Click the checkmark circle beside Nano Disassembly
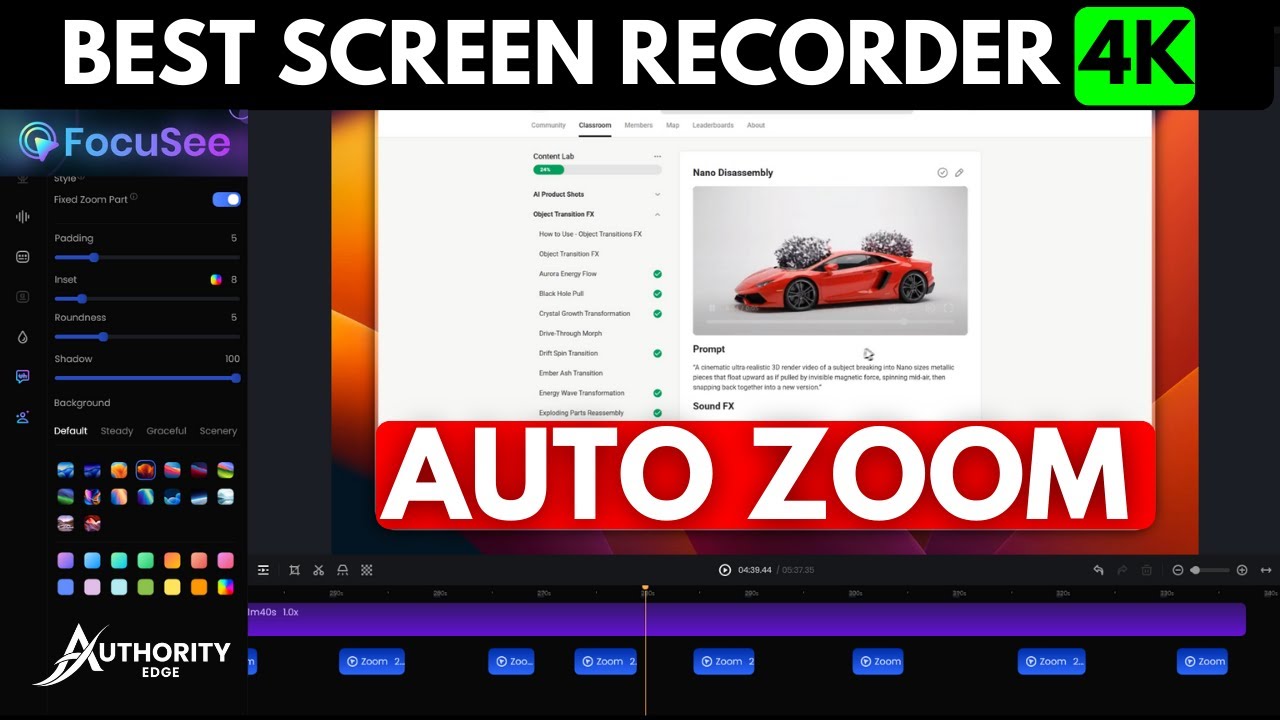 (x=942, y=173)
